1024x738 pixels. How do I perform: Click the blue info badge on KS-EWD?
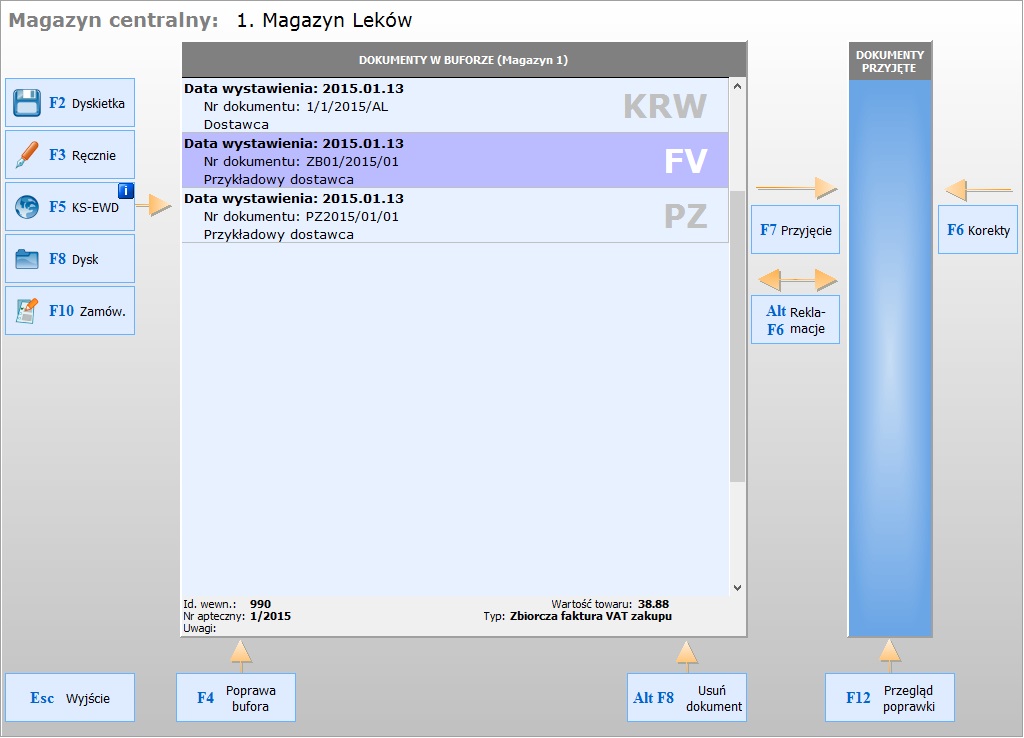click(125, 191)
